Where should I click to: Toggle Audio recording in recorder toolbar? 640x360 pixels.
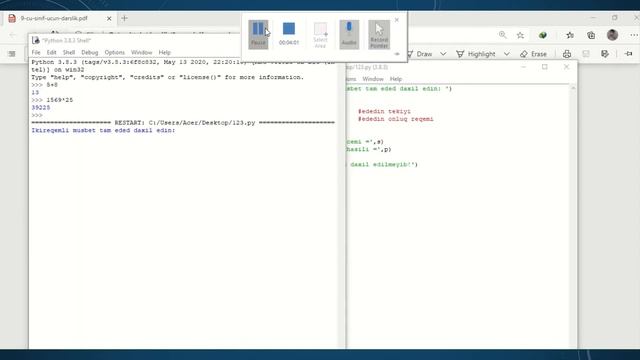349,34
